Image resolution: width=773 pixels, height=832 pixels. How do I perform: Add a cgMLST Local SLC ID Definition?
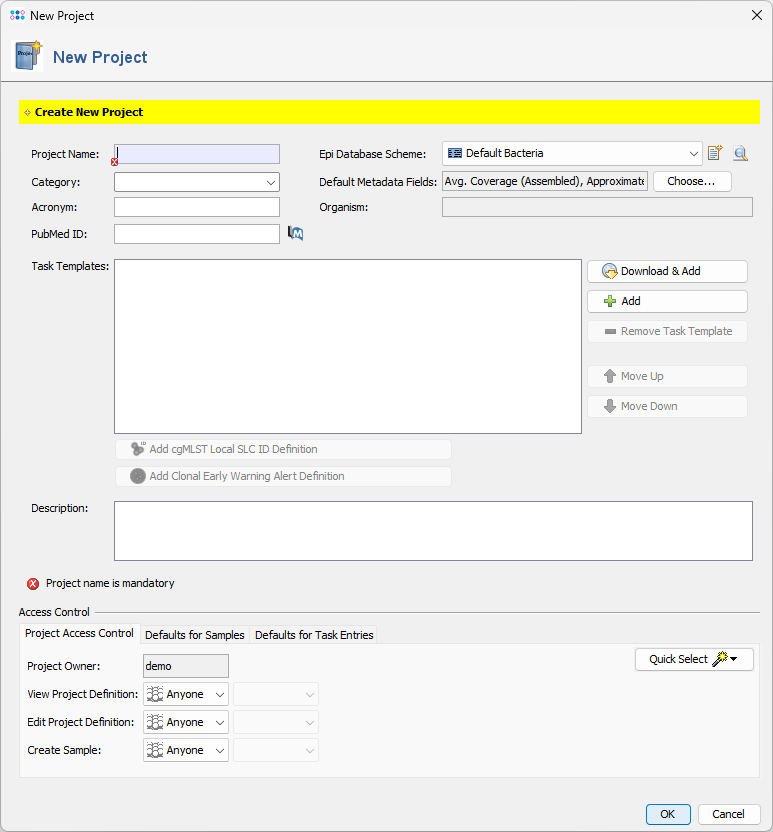click(x=283, y=448)
